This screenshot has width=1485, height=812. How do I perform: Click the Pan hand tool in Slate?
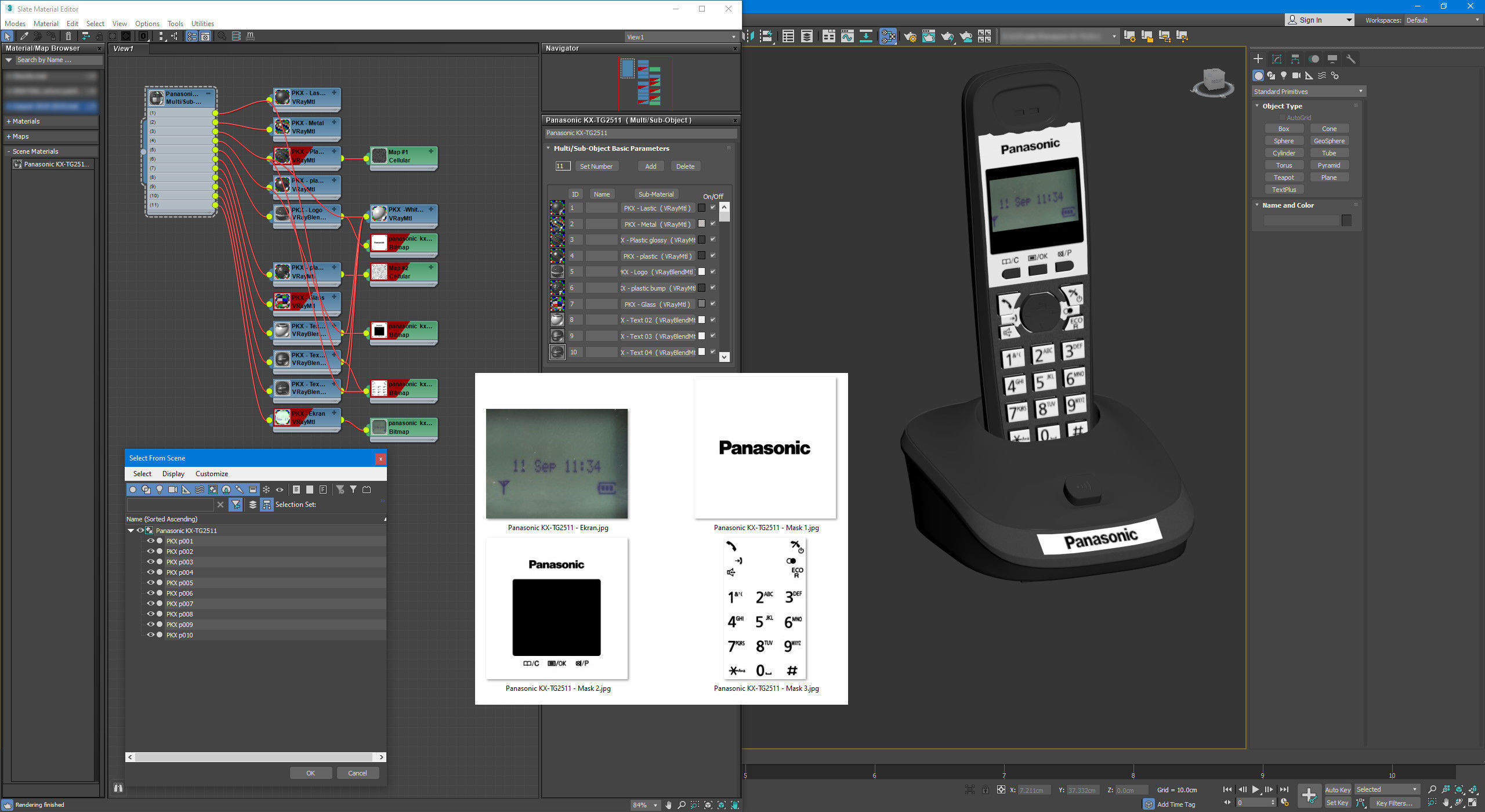click(x=668, y=805)
